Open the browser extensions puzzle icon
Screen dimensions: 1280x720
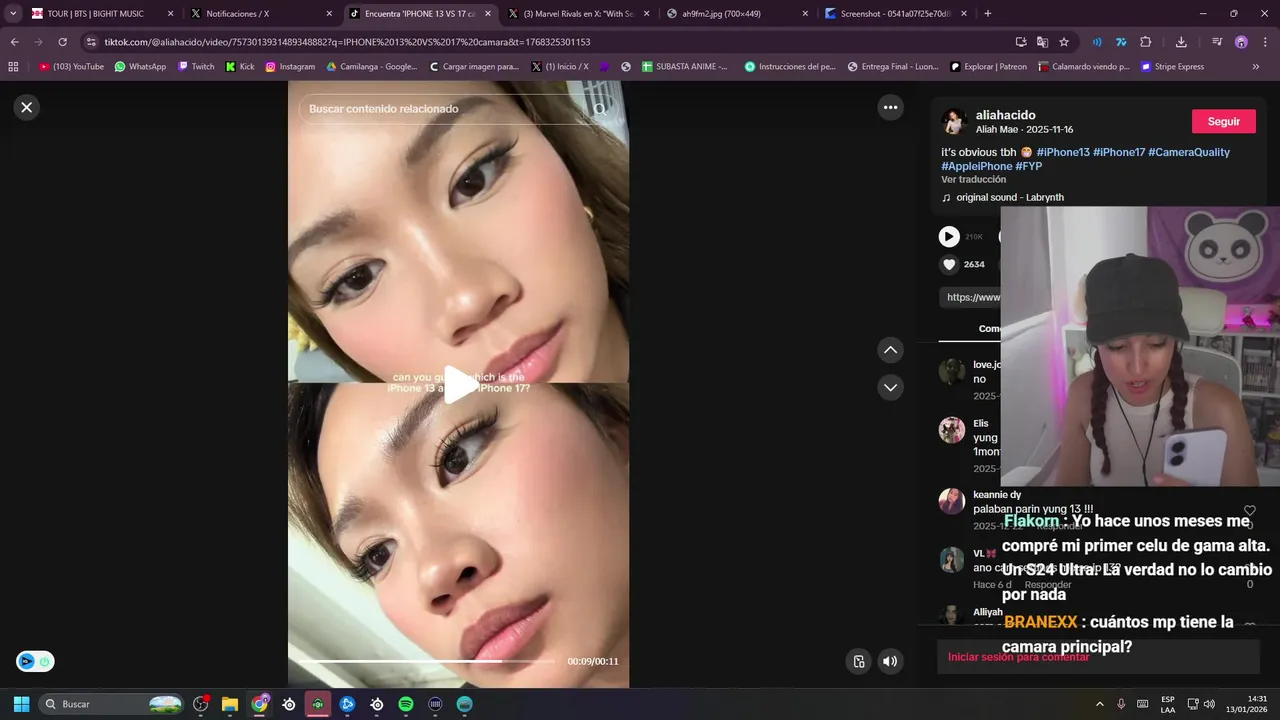pos(1146,42)
